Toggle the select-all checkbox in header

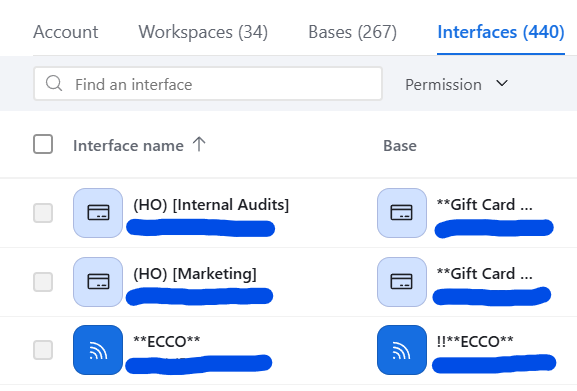pos(43,144)
